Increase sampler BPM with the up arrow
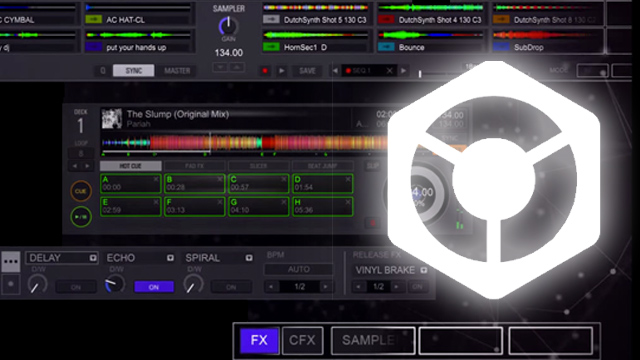Screen dimensions: 640x360 click(x=237, y=68)
